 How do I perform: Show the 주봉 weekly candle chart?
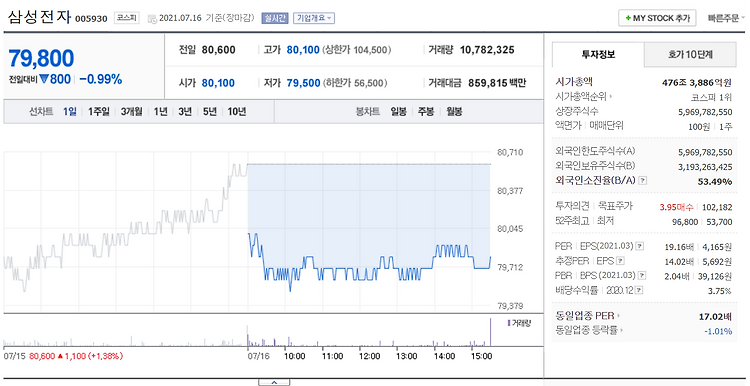coord(426,111)
